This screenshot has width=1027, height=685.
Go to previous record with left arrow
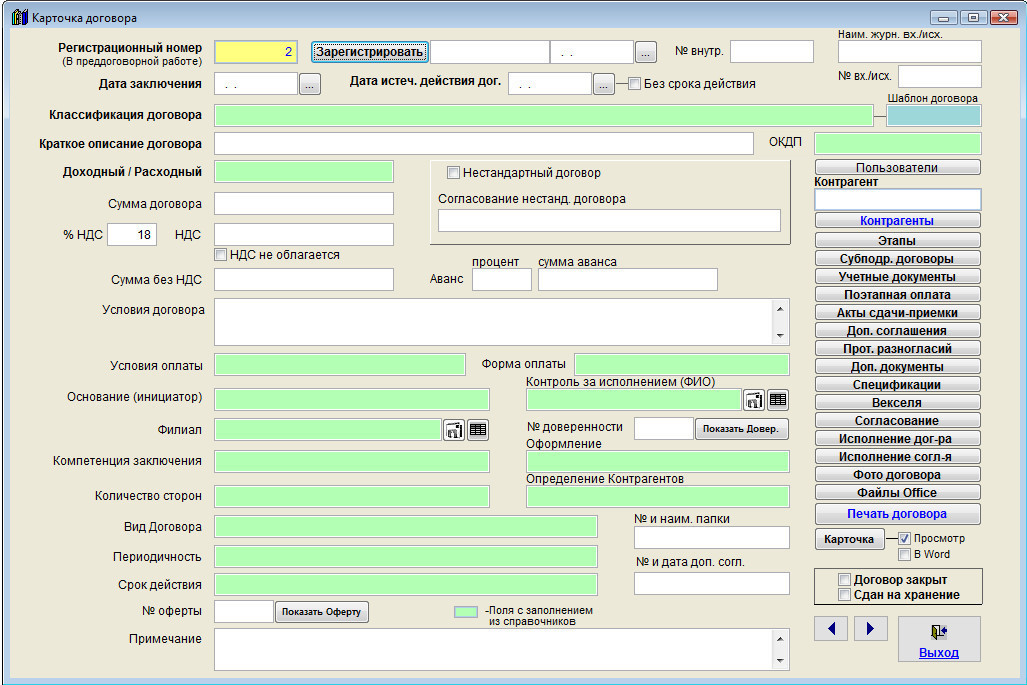(x=832, y=628)
